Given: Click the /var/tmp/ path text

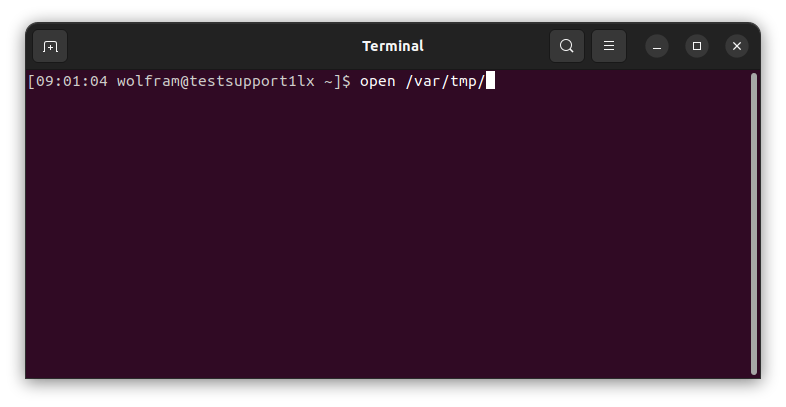Looking at the screenshot, I should click(445, 81).
